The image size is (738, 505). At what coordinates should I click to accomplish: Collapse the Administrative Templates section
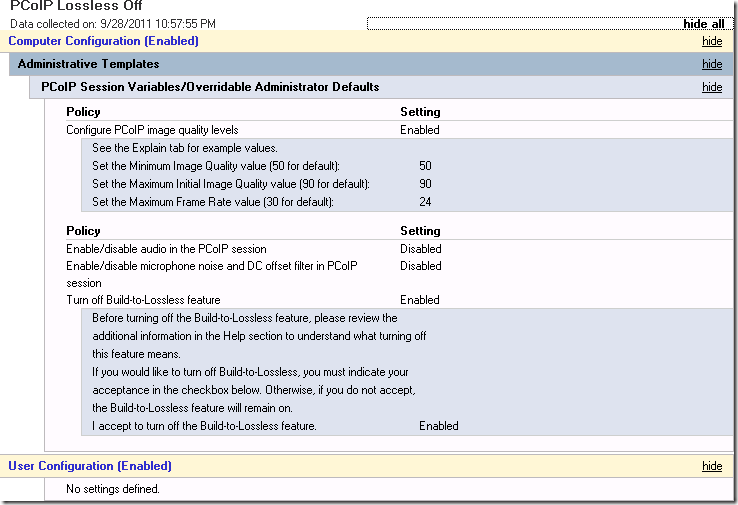(x=712, y=64)
